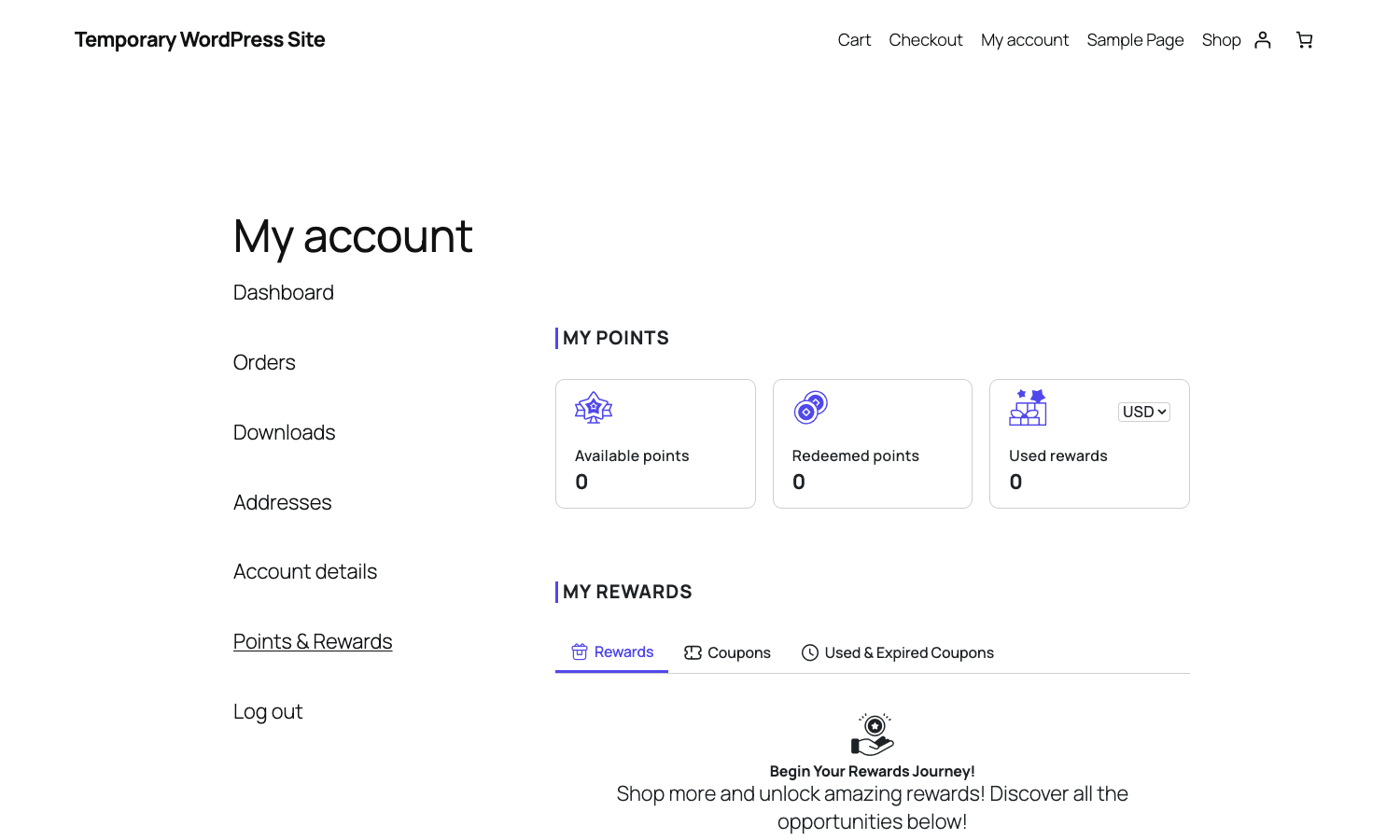Screen dimensions: 1400x840
Task: Click the Log out link
Action: pos(268,711)
